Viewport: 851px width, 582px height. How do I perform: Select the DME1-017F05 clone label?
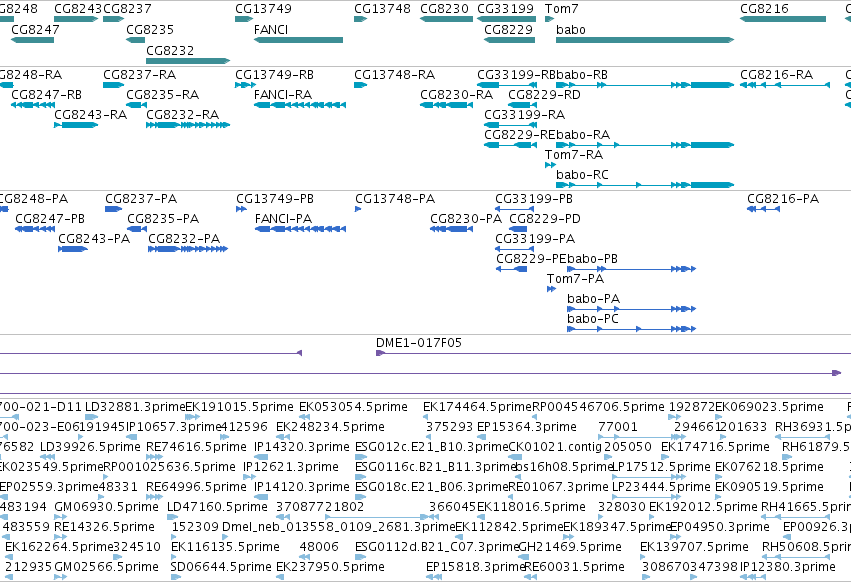click(419, 343)
